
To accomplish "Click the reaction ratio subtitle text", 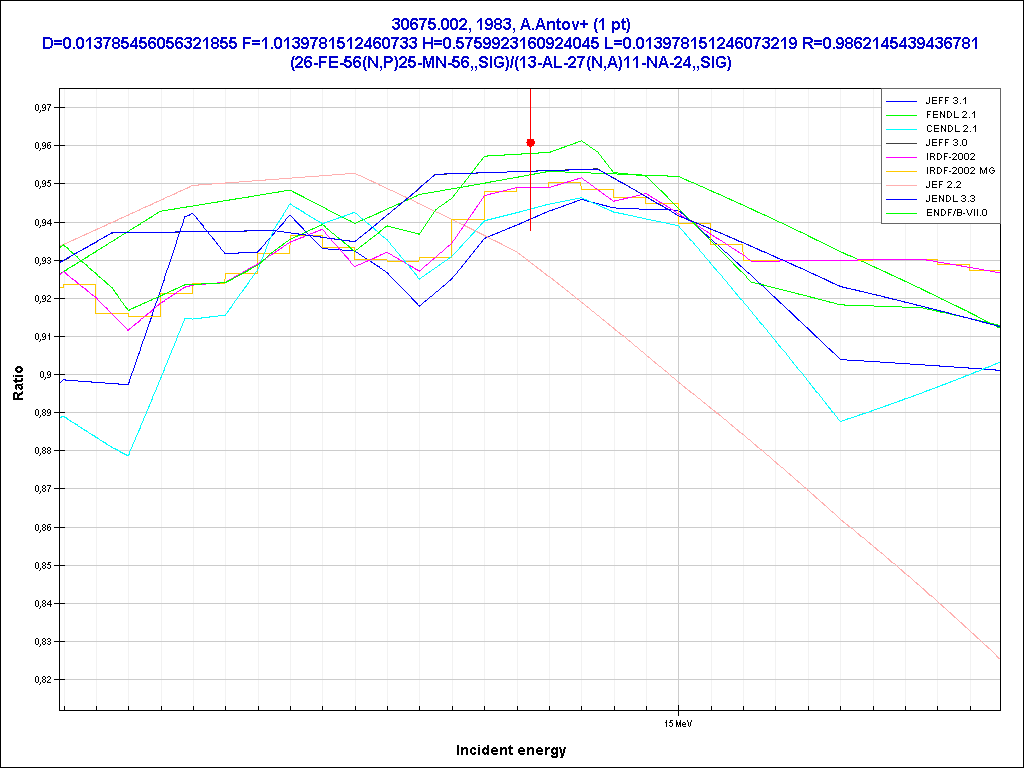I will (x=511, y=62).
